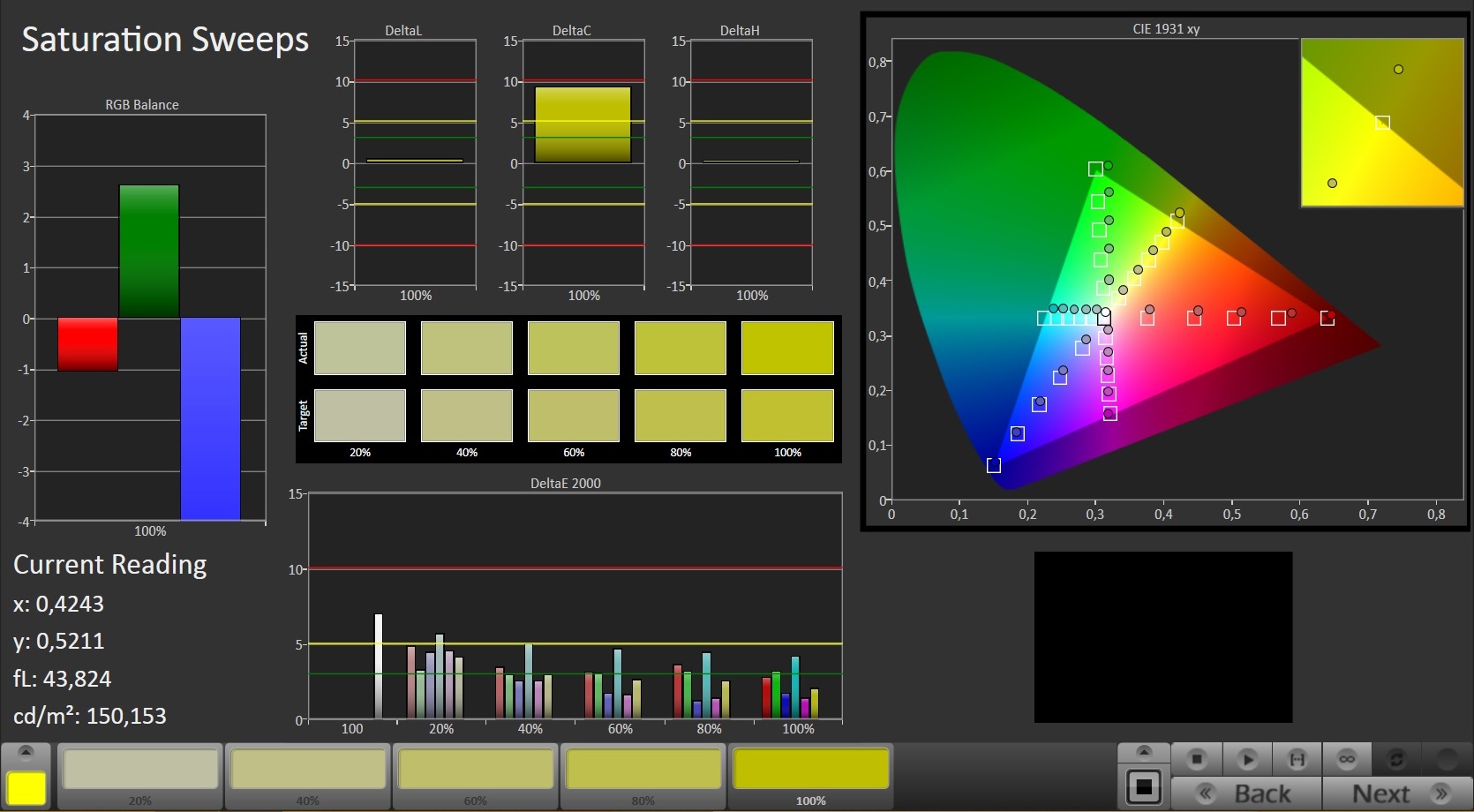
Task: Click the DeltaH chart title
Action: pyautogui.click(x=740, y=31)
